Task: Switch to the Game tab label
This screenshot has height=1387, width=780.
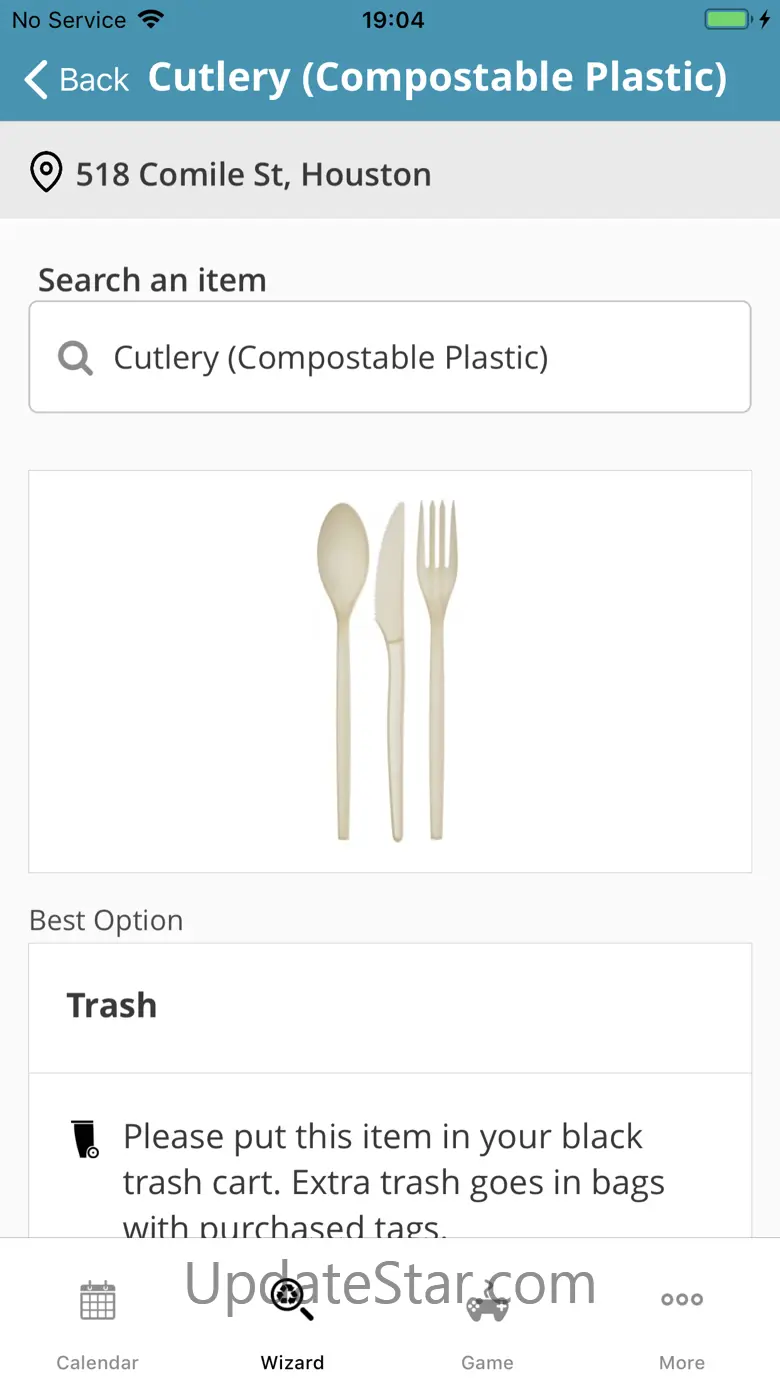Action: (x=487, y=1363)
